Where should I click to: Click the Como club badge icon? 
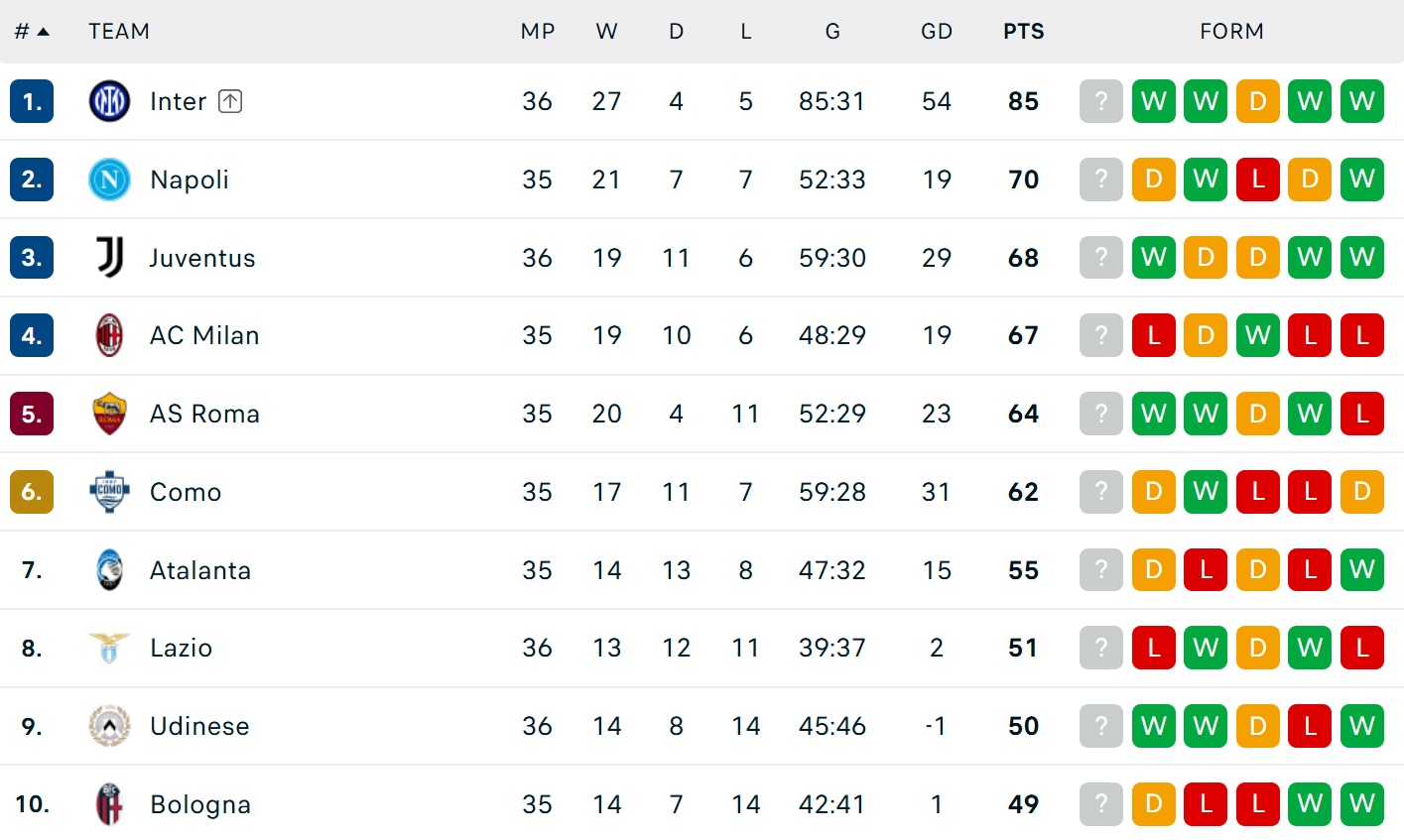[109, 492]
